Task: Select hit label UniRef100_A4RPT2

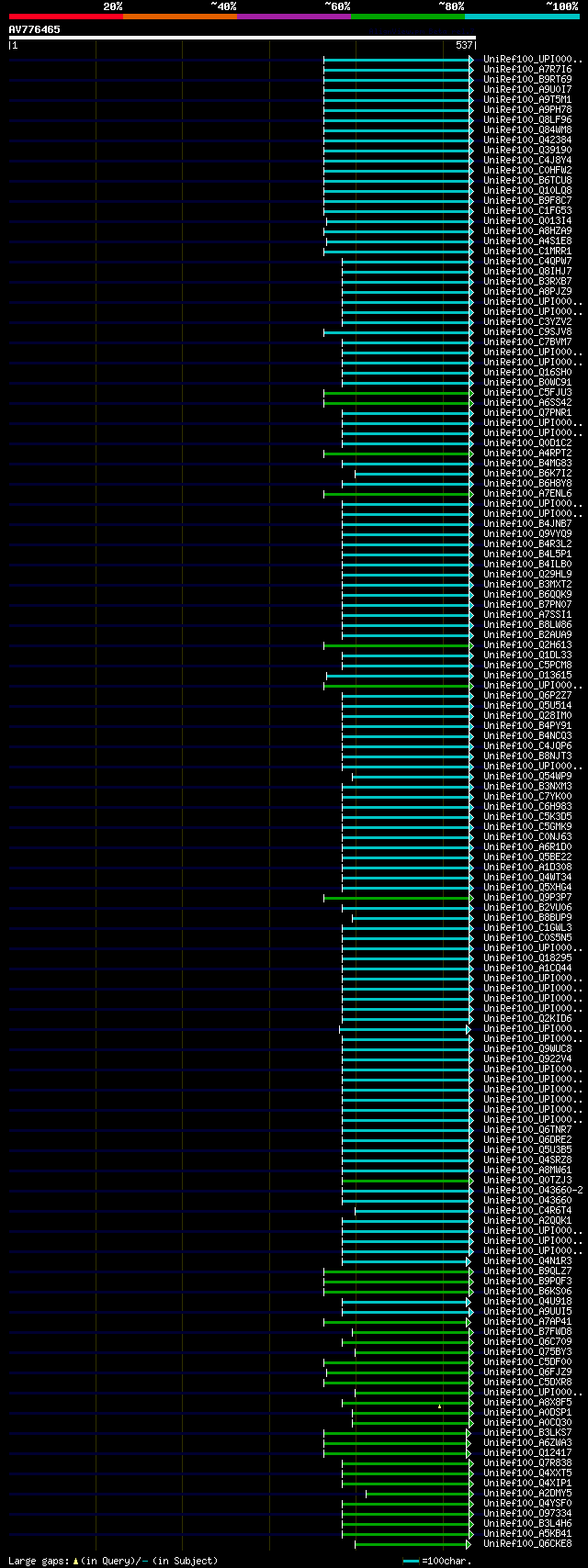Action: click(527, 453)
